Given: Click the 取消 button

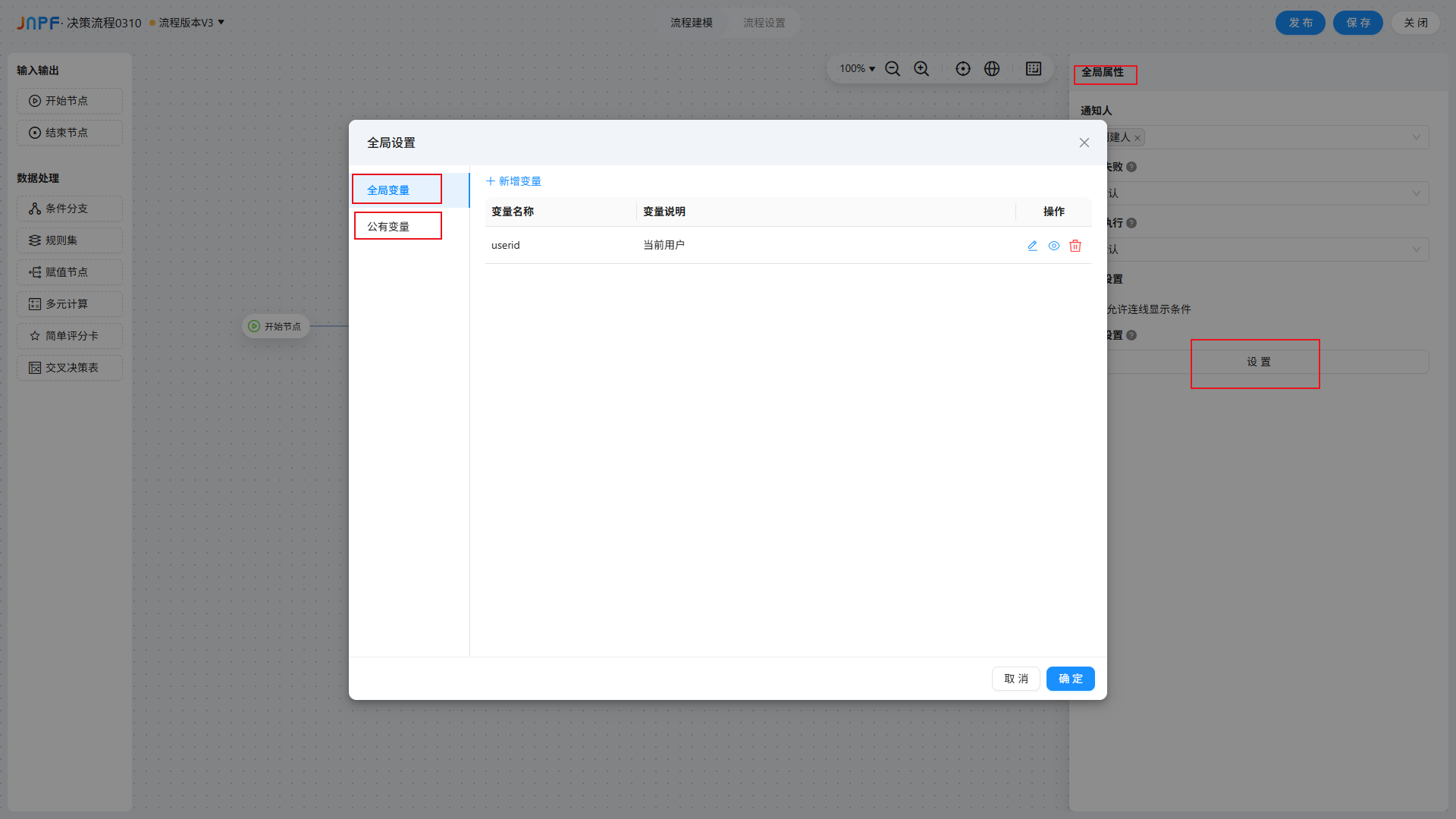Looking at the screenshot, I should (x=1015, y=679).
